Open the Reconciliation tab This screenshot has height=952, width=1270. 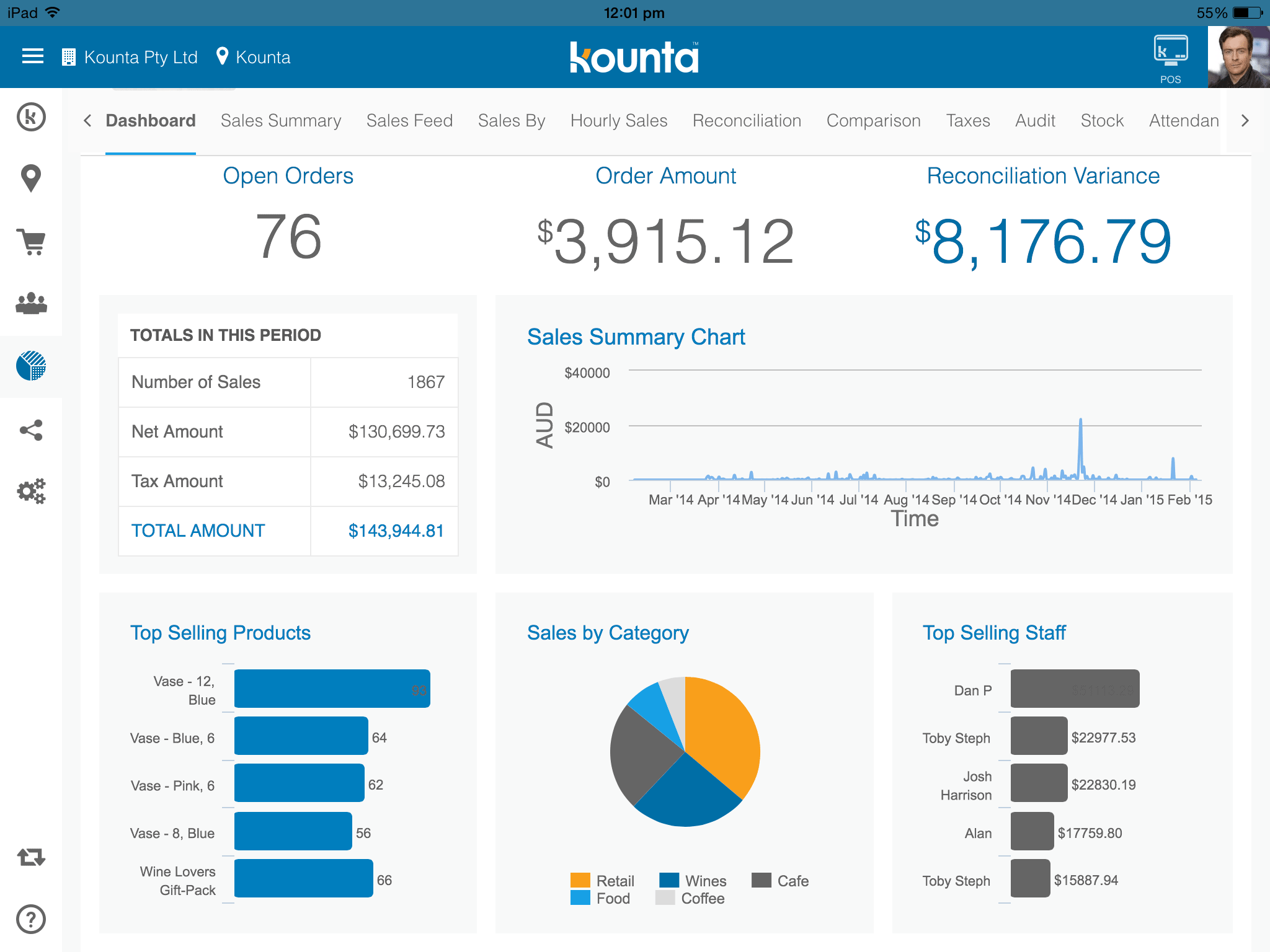pyautogui.click(x=747, y=121)
